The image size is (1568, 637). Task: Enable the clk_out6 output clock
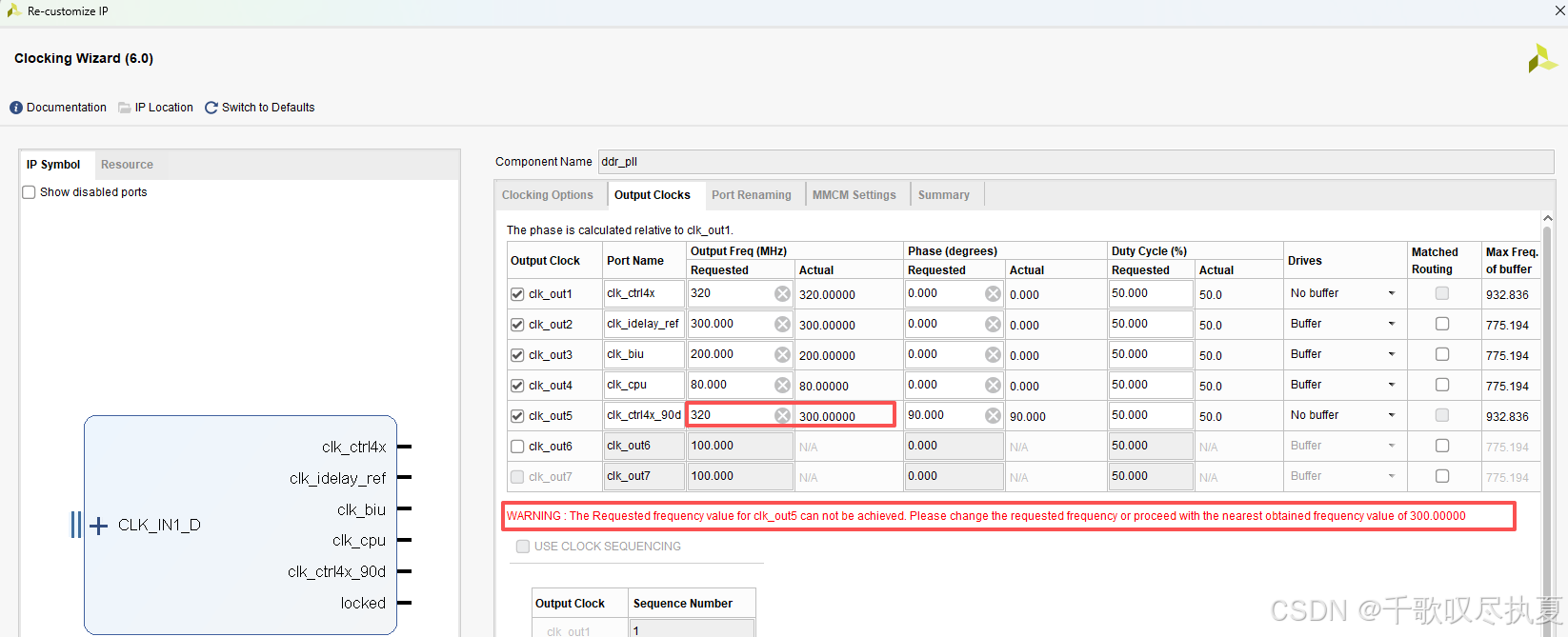[x=517, y=447]
